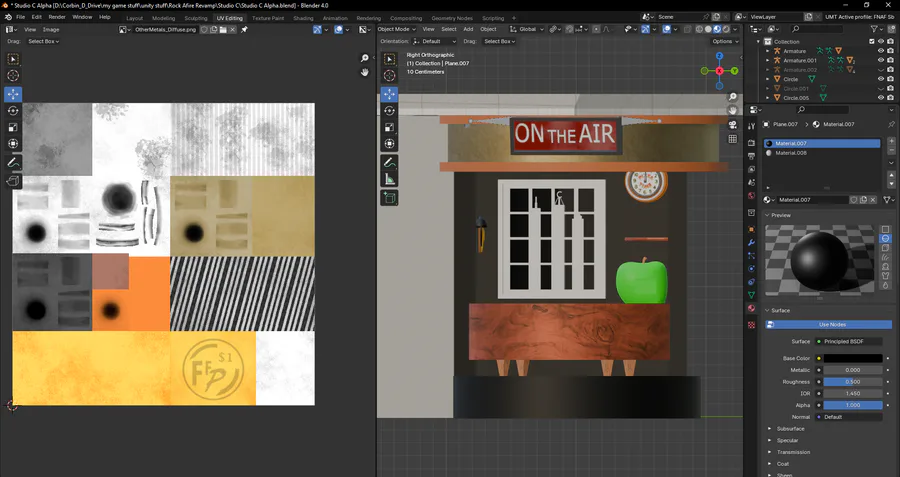Viewport: 900px width, 477px height.
Task: Hide the Armature object in the outliner
Action: pos(881,51)
